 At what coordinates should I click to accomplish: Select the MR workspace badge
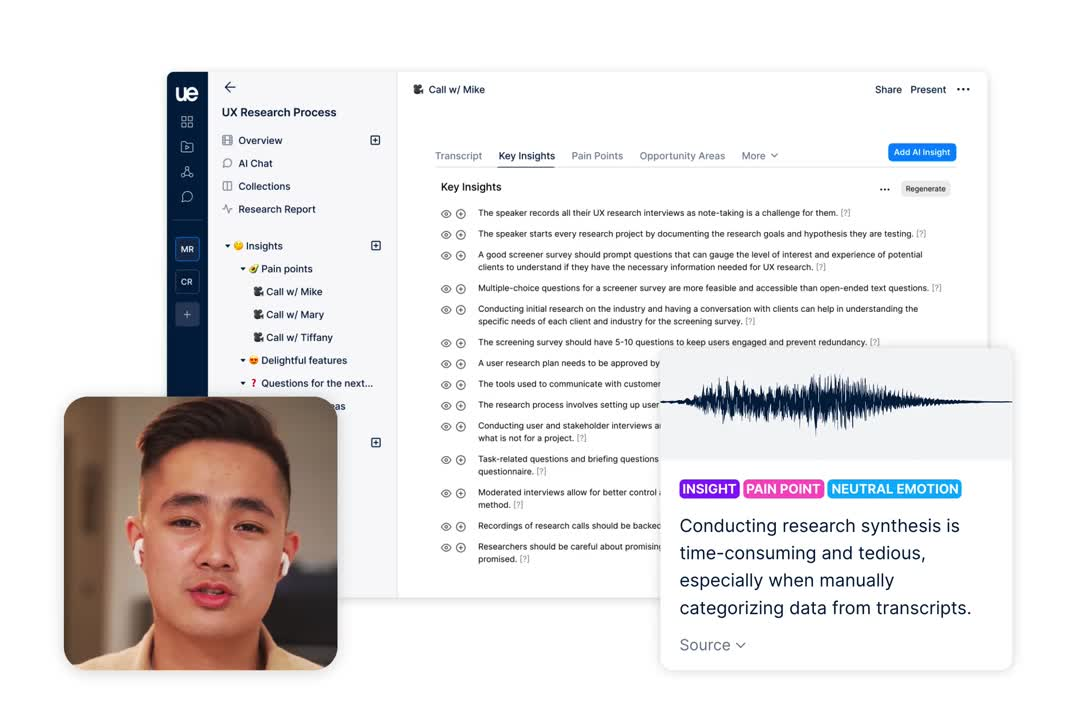point(187,249)
